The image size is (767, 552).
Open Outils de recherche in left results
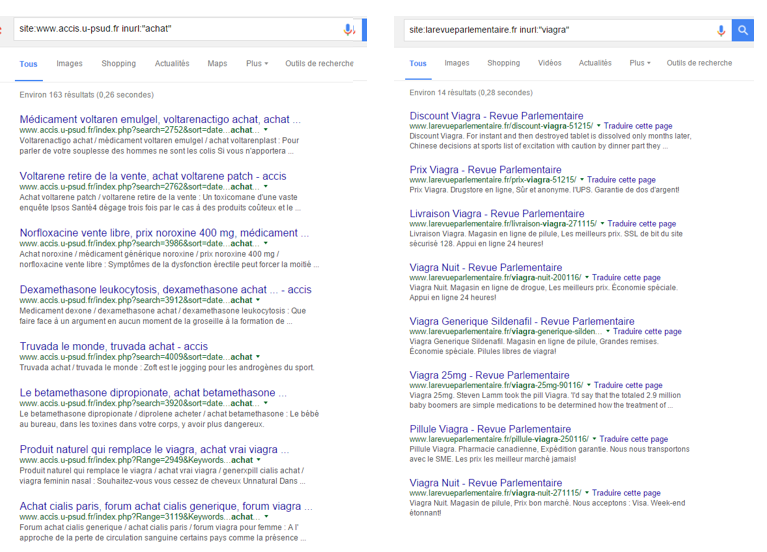click(319, 64)
